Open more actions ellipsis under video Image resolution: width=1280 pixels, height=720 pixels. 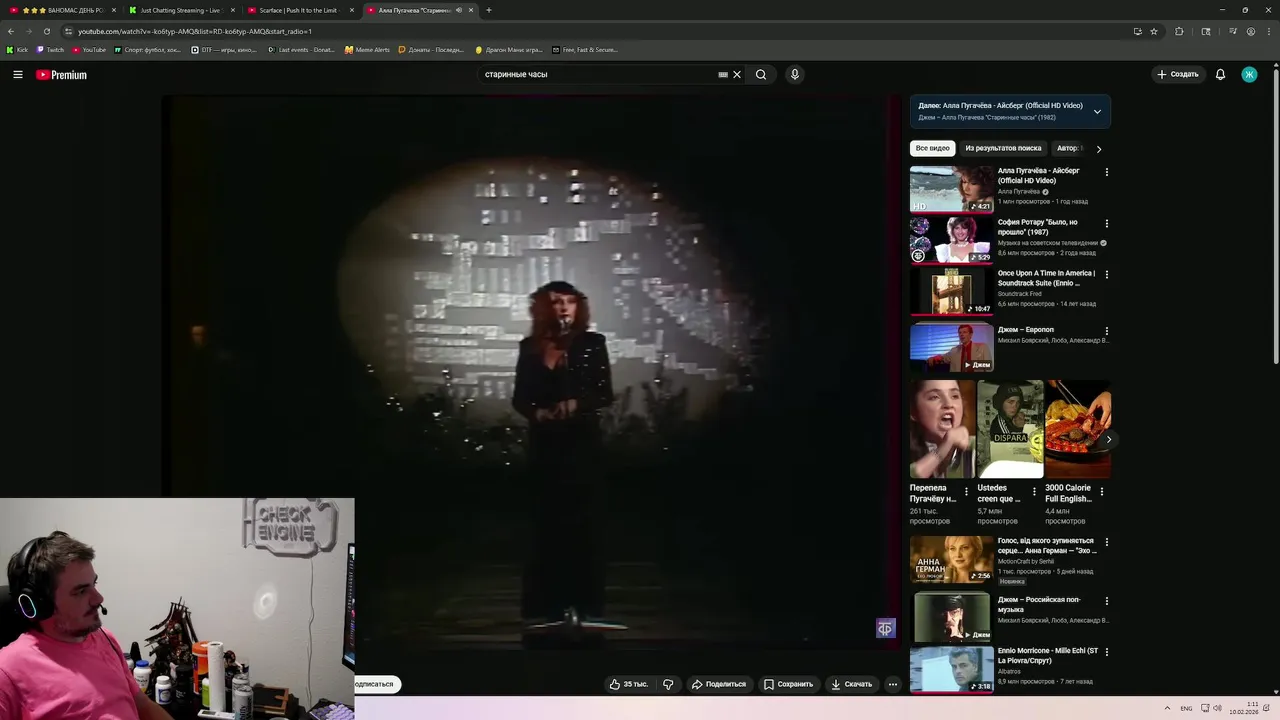pos(893,684)
